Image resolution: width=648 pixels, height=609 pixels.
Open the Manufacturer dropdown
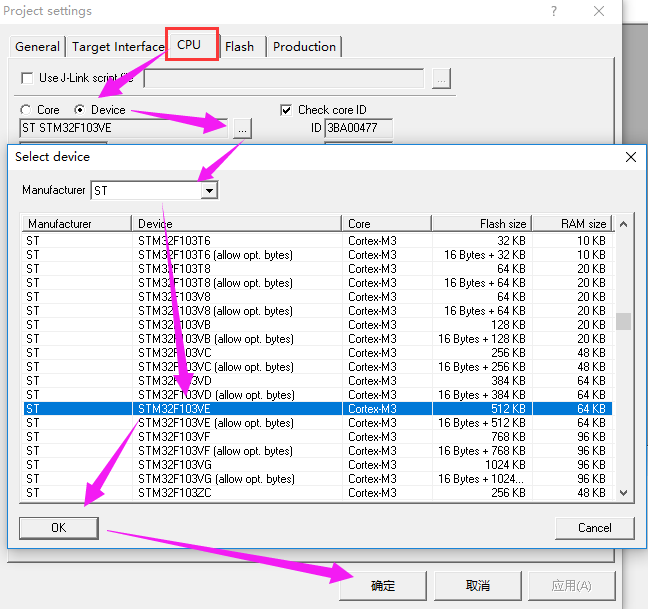[208, 190]
